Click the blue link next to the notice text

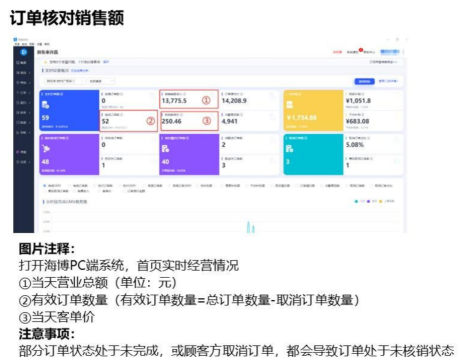[106, 62]
